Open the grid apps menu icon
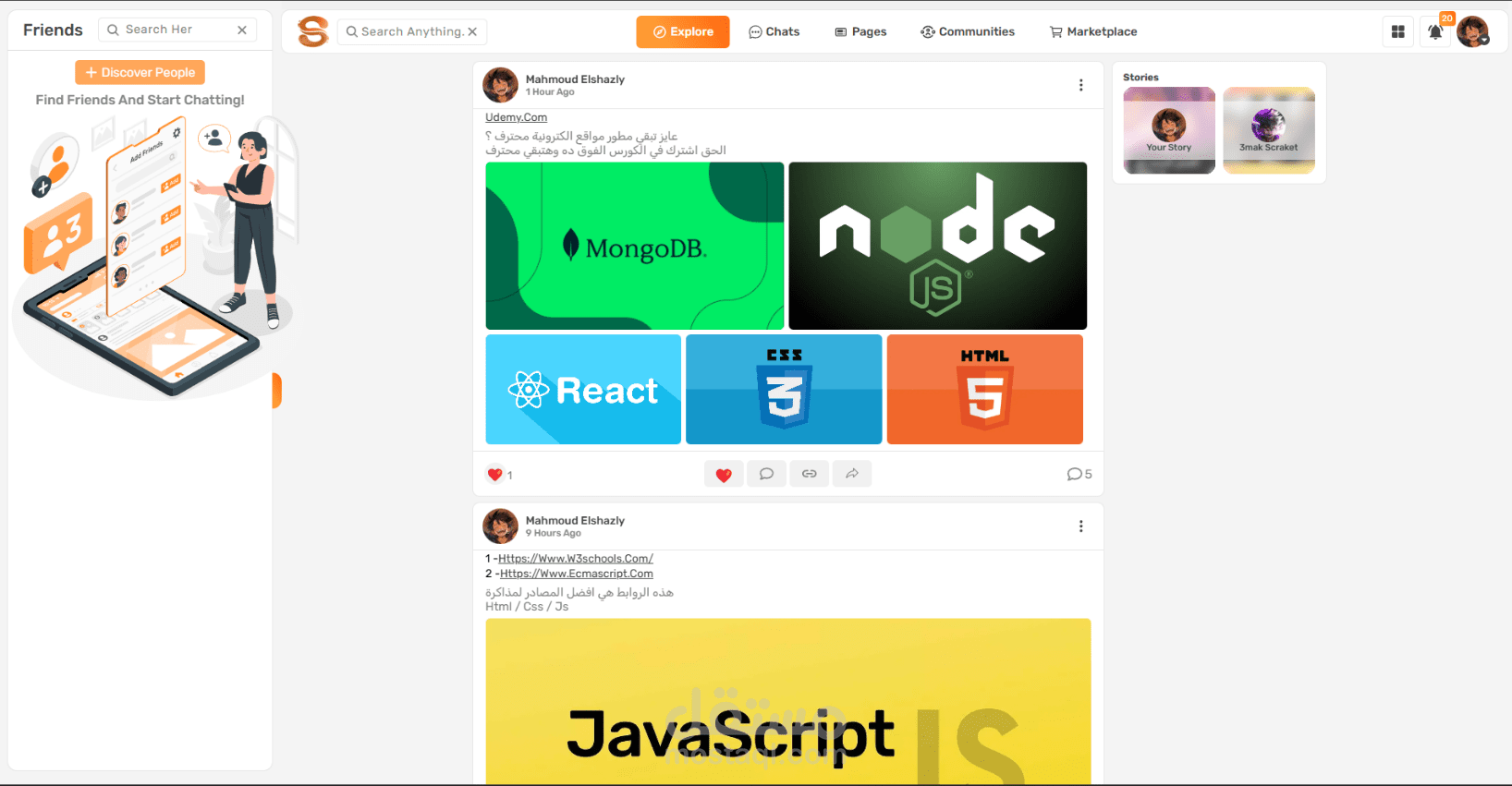 click(1398, 31)
